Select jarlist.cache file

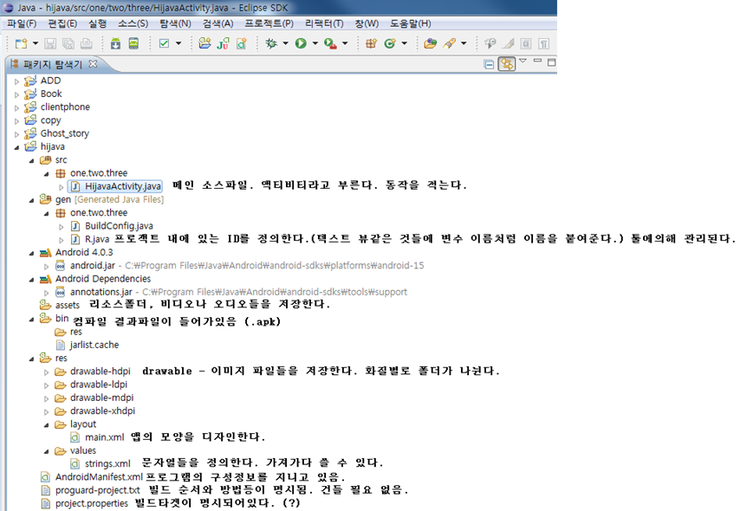[87, 345]
